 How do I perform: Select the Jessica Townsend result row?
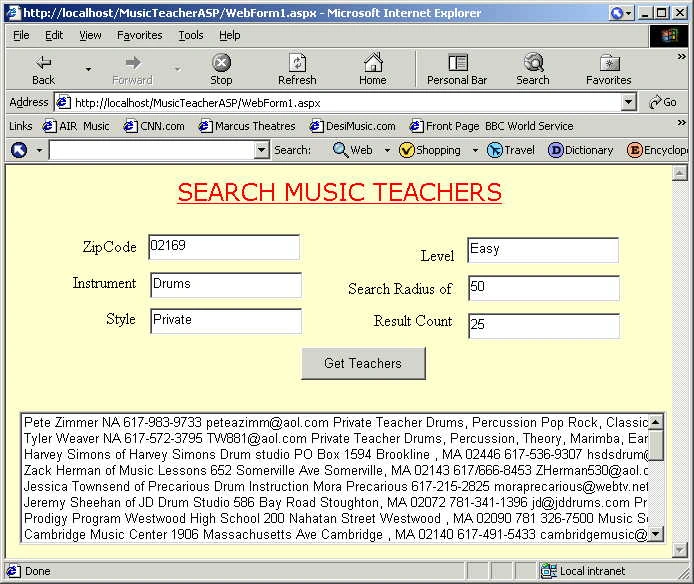click(335, 486)
